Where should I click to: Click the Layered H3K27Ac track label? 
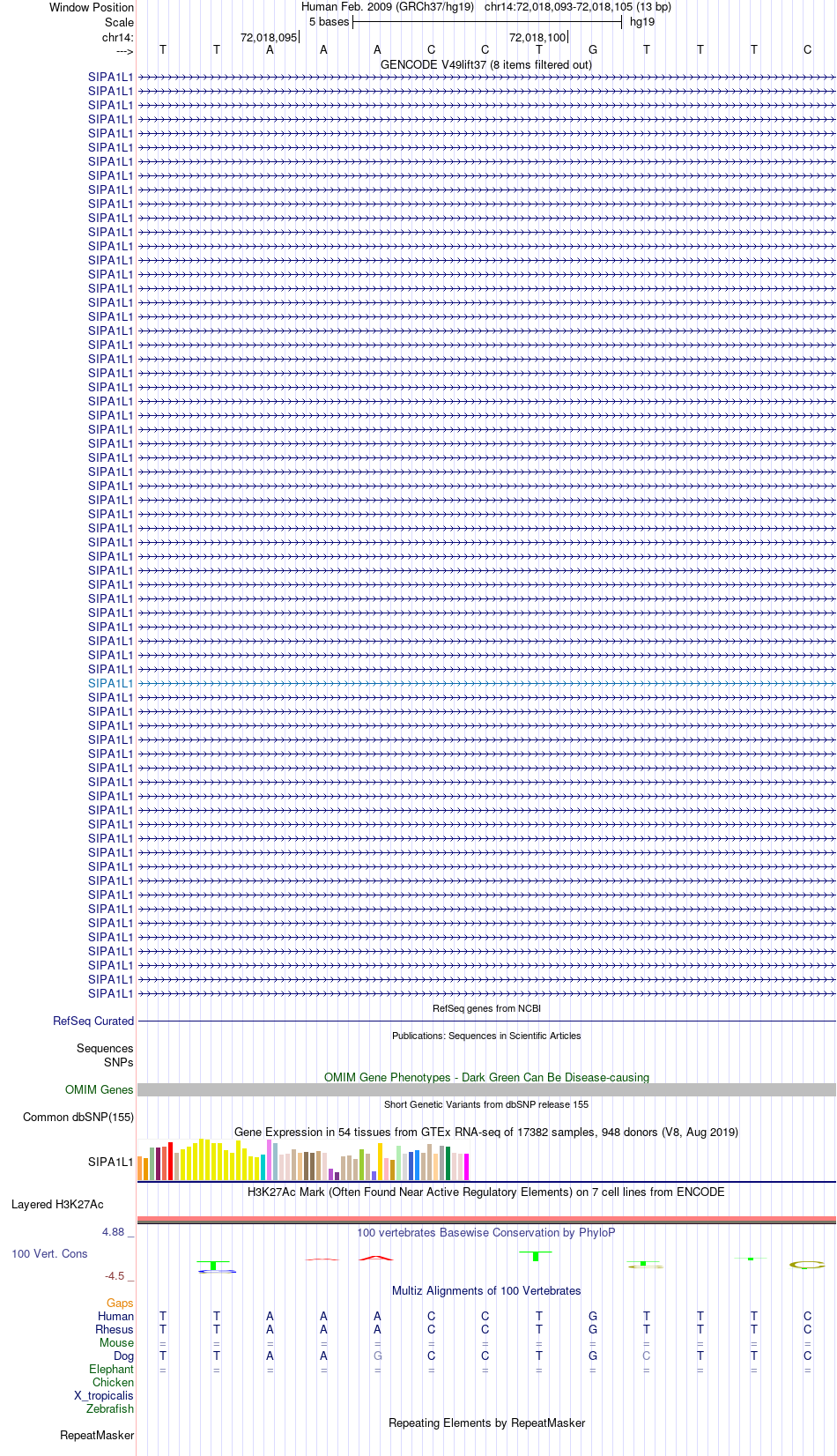click(x=57, y=1204)
